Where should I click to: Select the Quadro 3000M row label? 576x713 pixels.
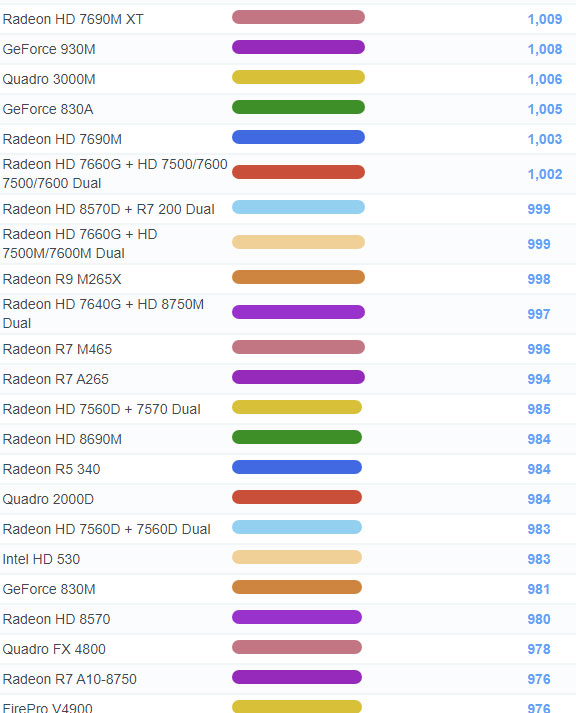[49, 79]
